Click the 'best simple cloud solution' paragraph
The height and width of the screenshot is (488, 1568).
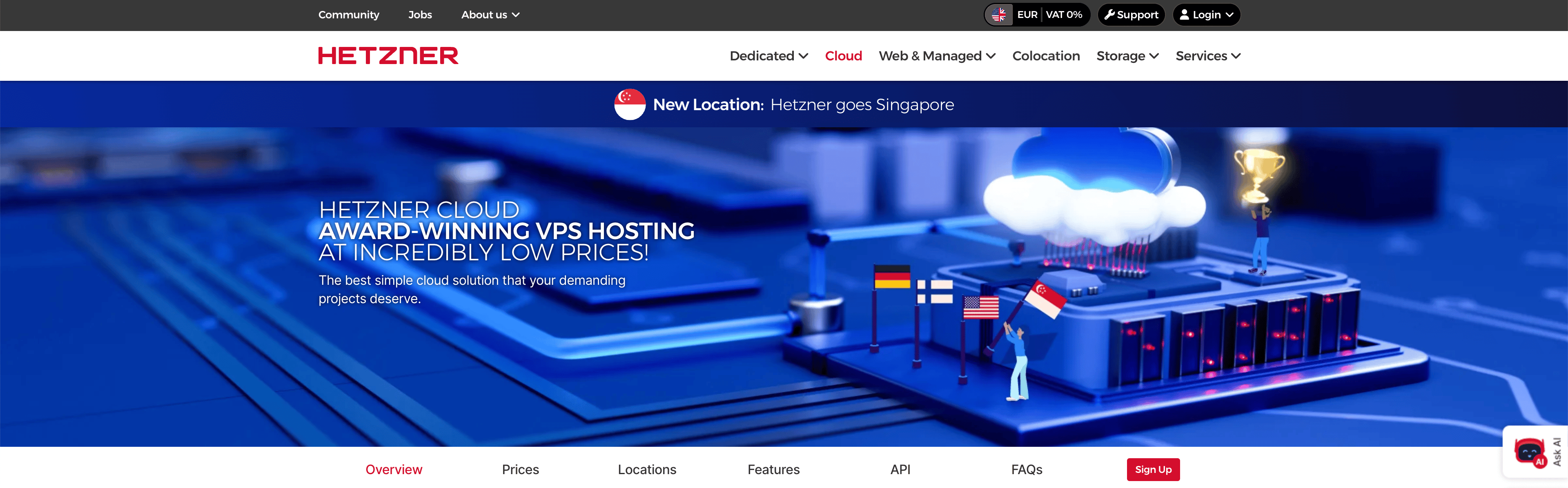(472, 290)
